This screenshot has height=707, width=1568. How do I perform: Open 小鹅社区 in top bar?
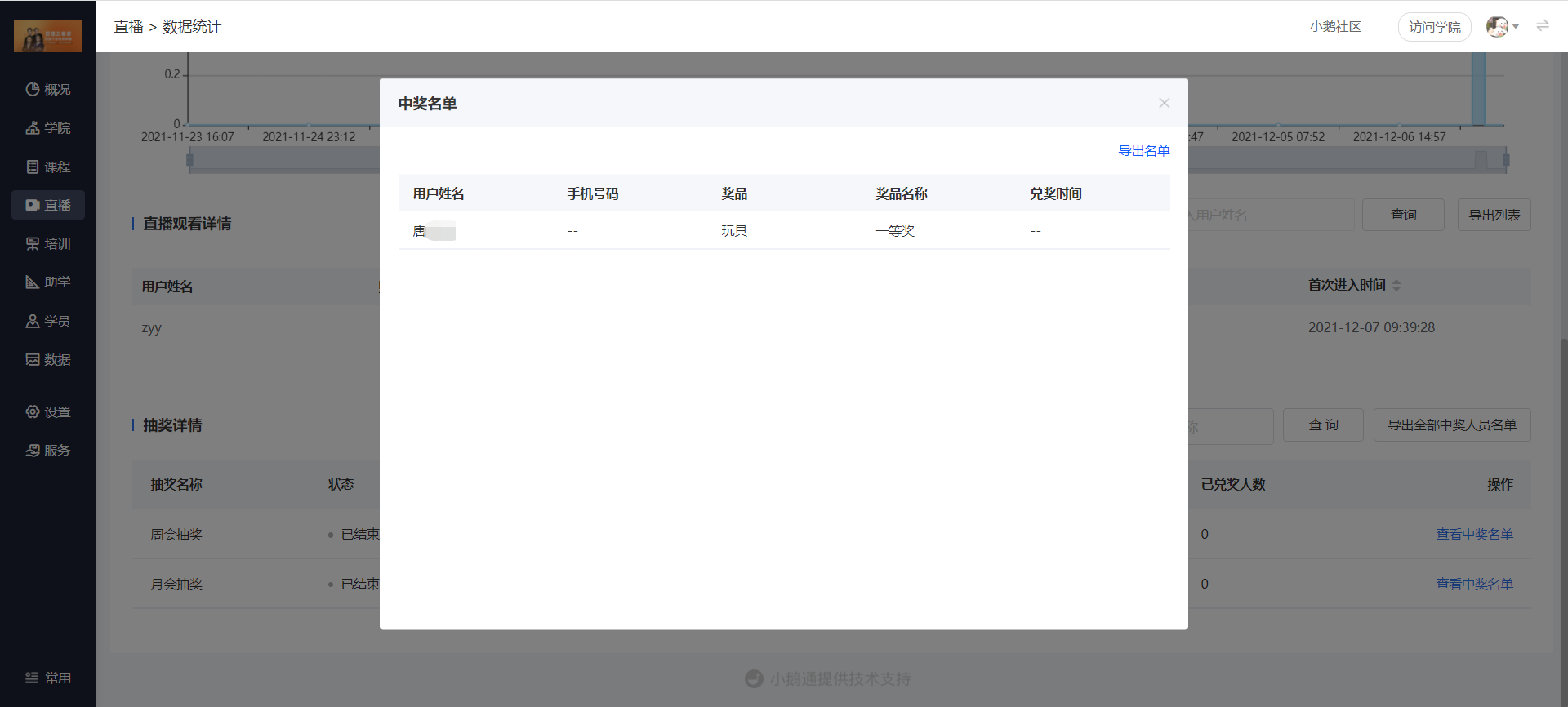pyautogui.click(x=1335, y=27)
